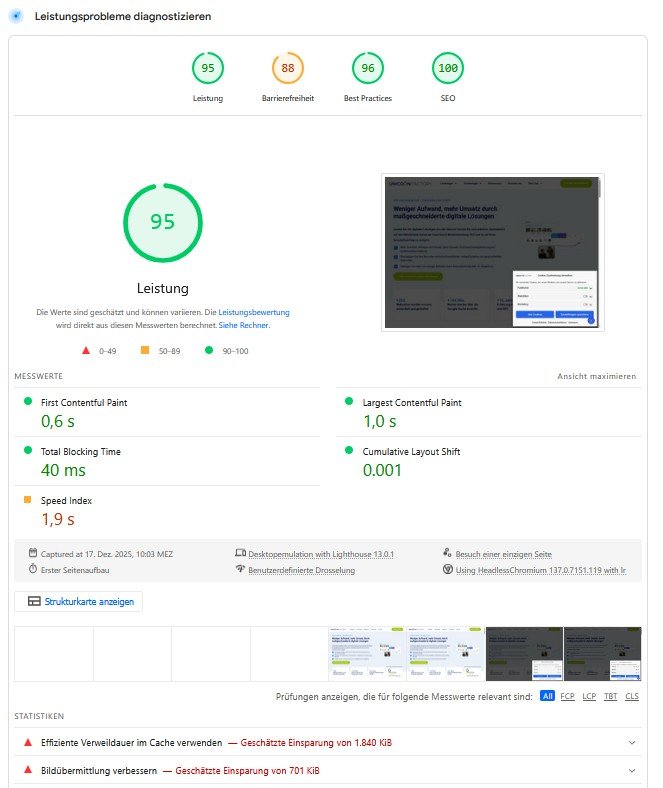Jump to the Barrierefreiheit score gauge 88
Viewport: 663px width, 788px height.
pos(288,69)
